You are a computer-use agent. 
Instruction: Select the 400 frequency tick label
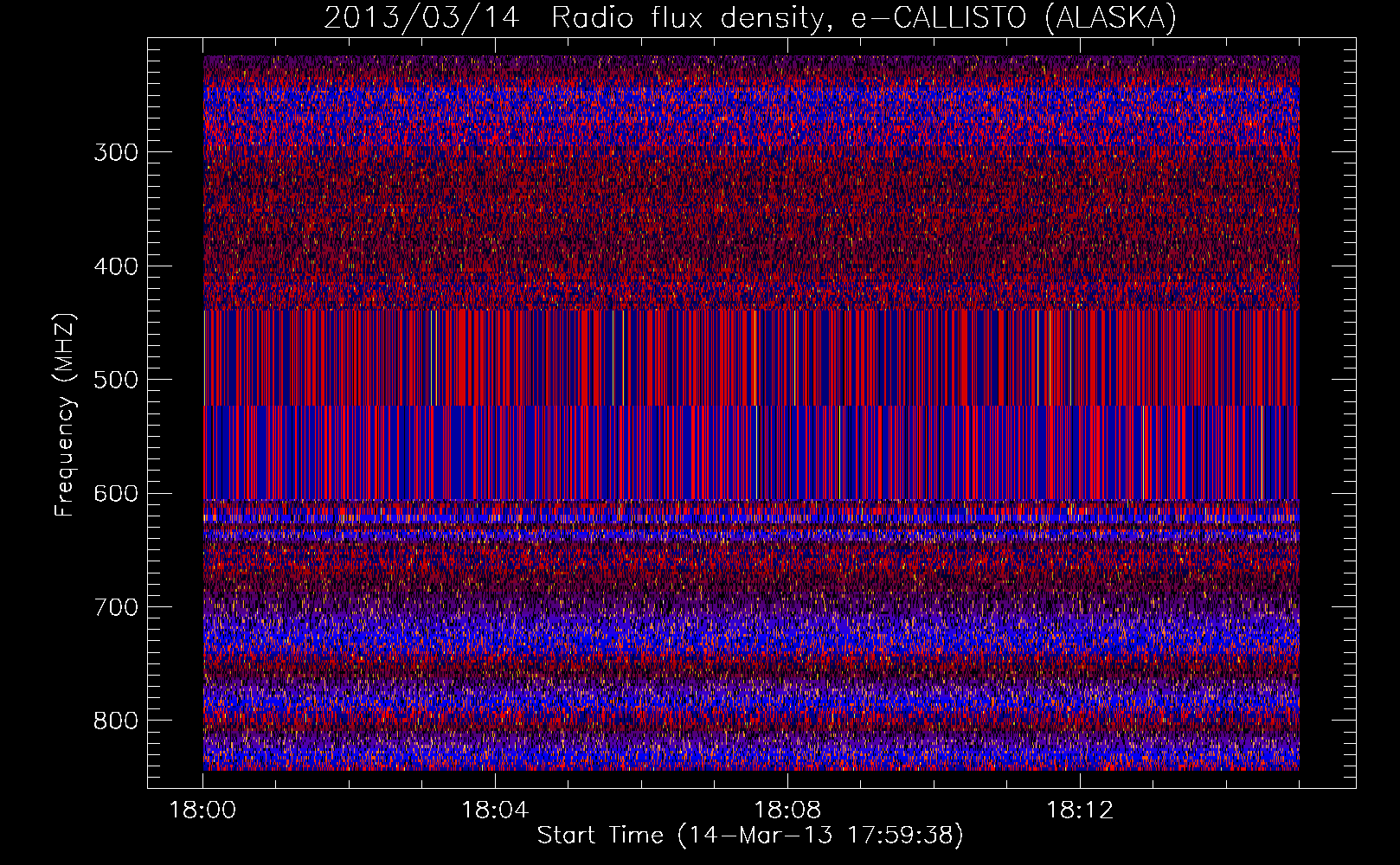coord(116,266)
